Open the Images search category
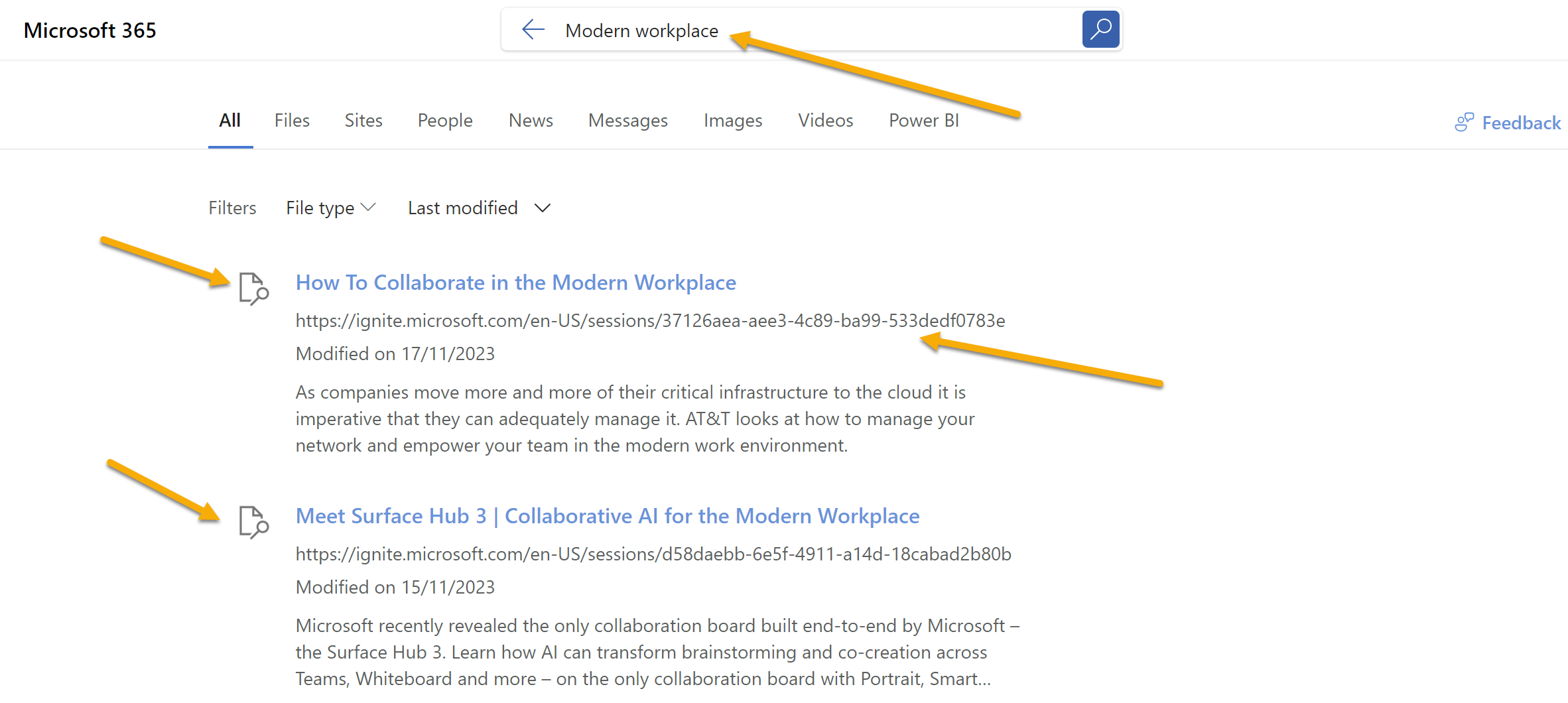This screenshot has height=703, width=1568. (732, 120)
